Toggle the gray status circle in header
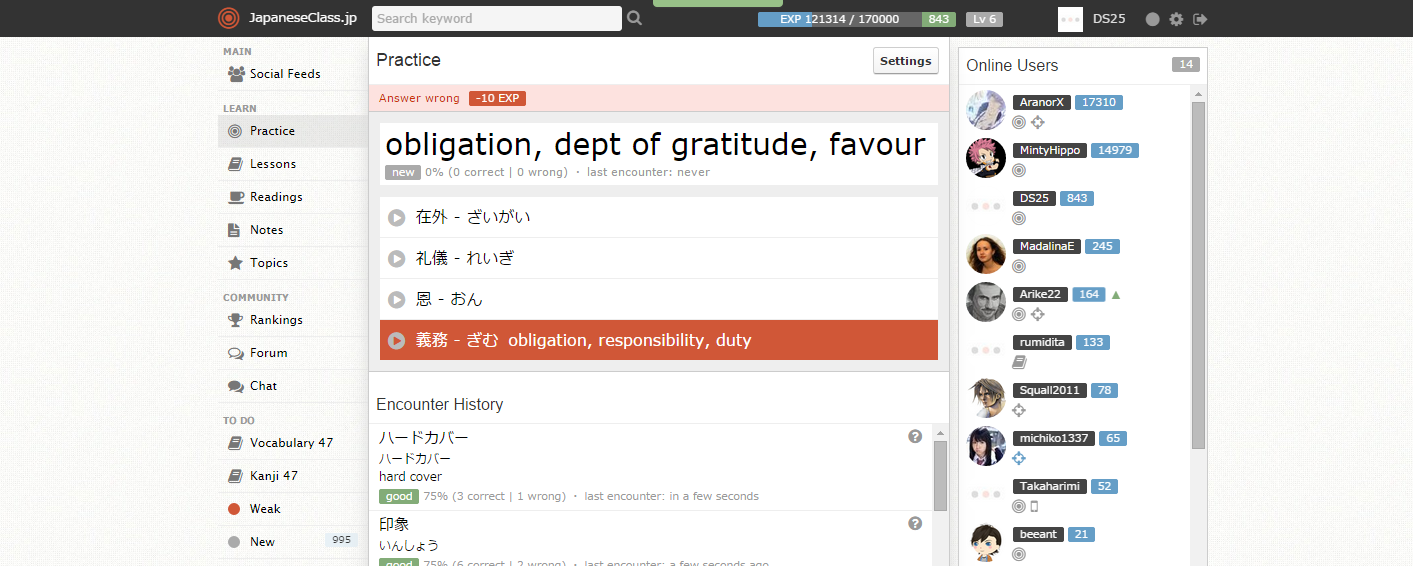The width and height of the screenshot is (1413, 566). (x=1153, y=19)
